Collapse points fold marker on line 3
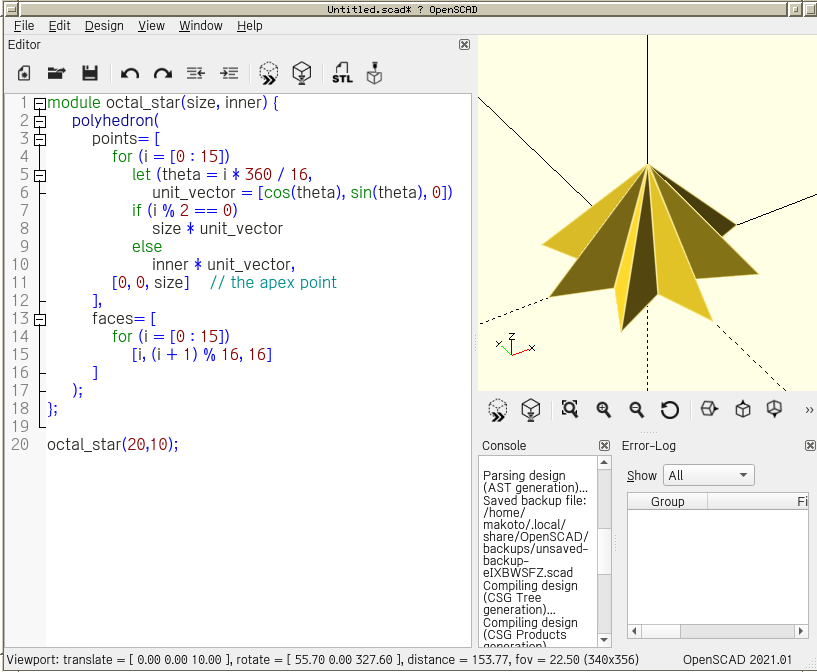 [x=40, y=140]
